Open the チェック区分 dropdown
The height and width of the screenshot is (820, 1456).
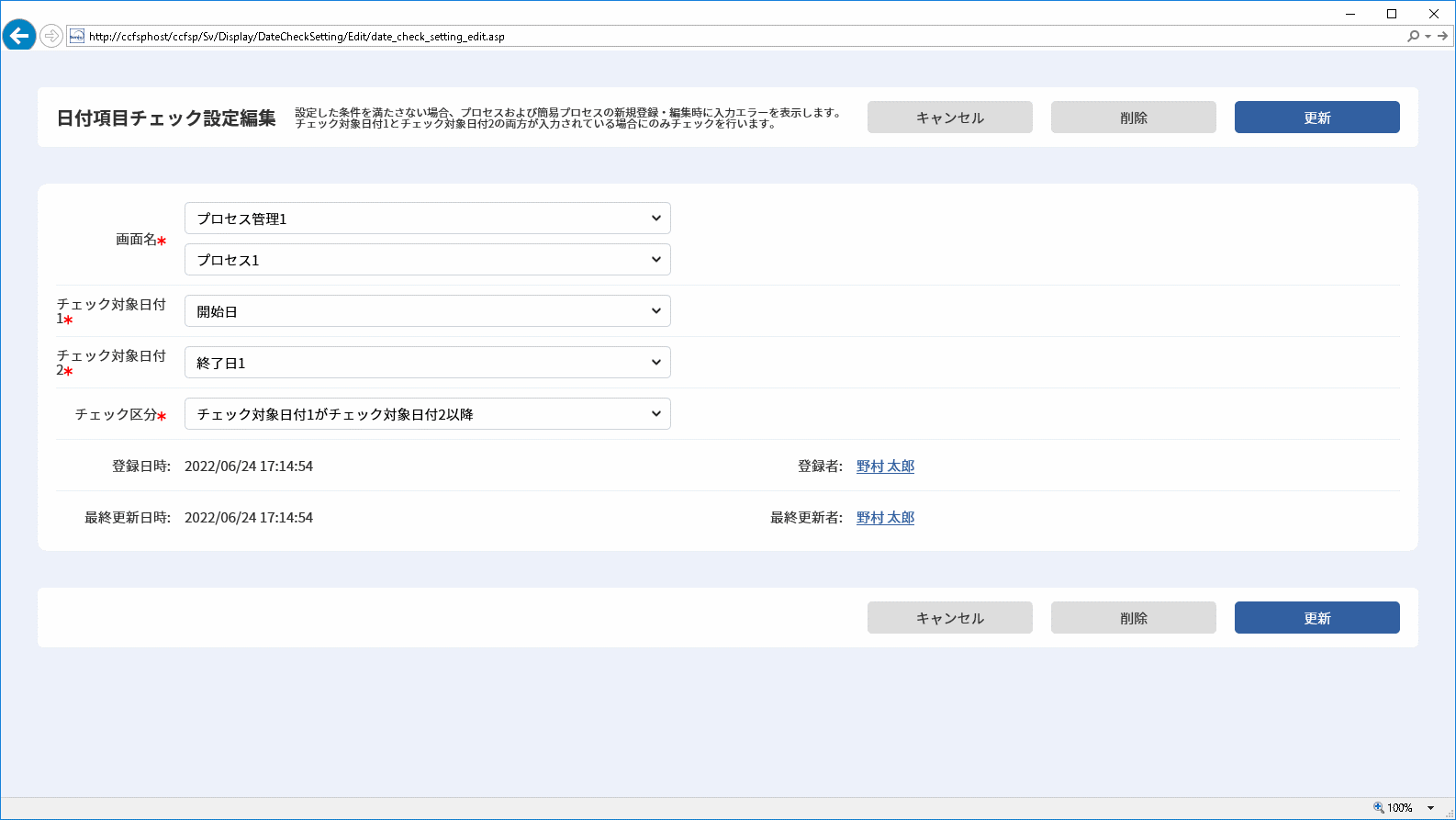pos(428,414)
